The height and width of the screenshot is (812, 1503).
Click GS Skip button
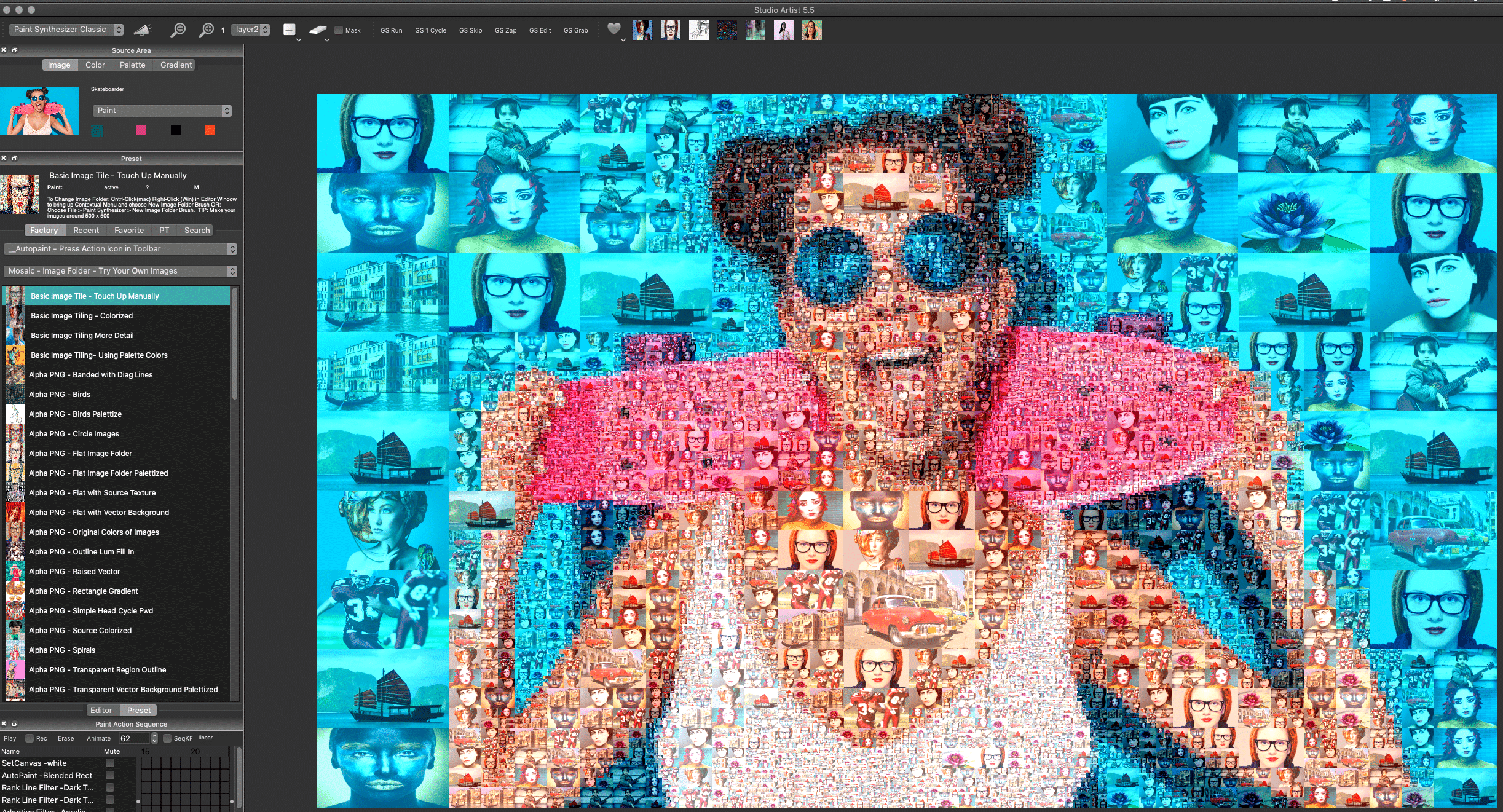coord(470,30)
